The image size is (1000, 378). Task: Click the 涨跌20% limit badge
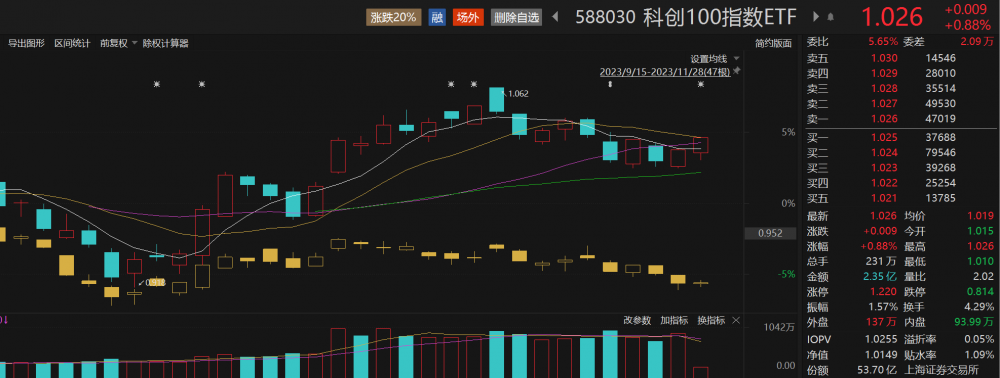[393, 17]
